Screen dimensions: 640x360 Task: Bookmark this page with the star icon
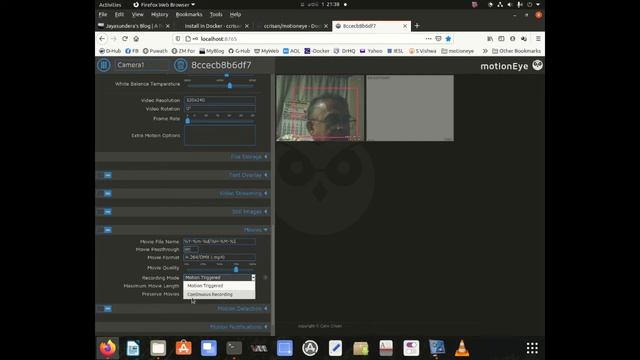[x=448, y=39]
